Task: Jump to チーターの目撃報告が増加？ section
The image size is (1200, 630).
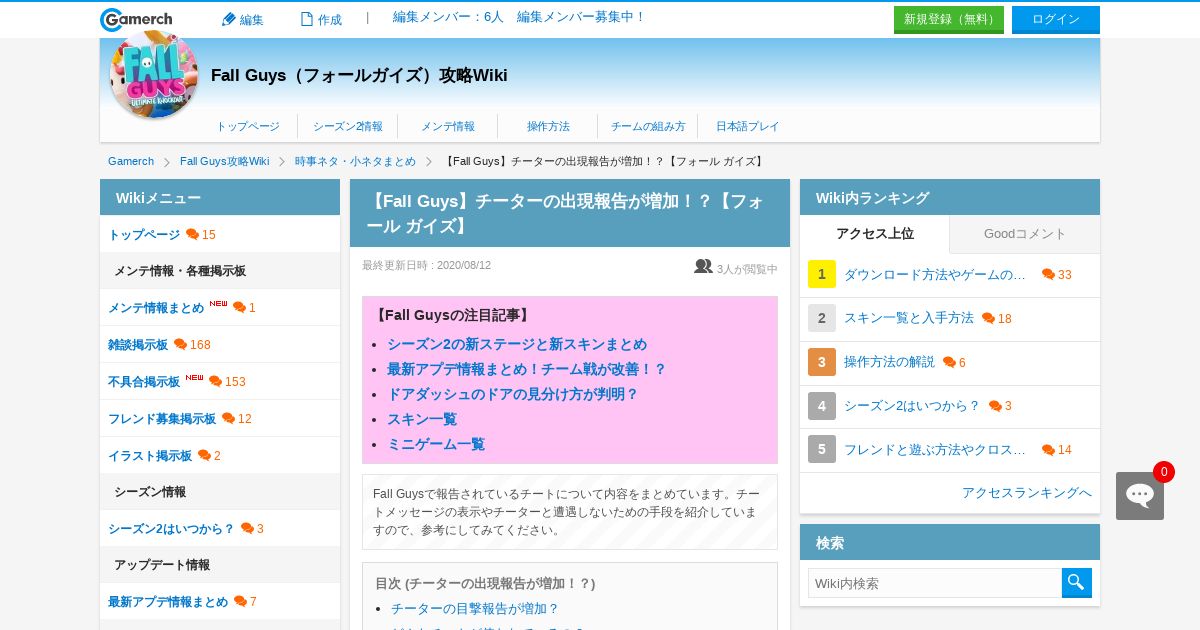Action: pos(475,609)
